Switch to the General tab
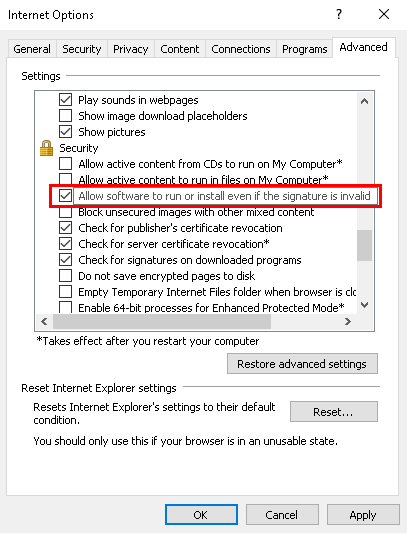The height and width of the screenshot is (534, 407). coord(32,49)
